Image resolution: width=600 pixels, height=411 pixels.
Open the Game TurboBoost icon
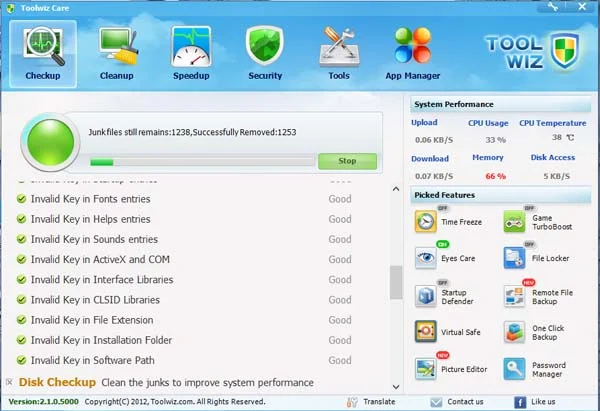[514, 222]
